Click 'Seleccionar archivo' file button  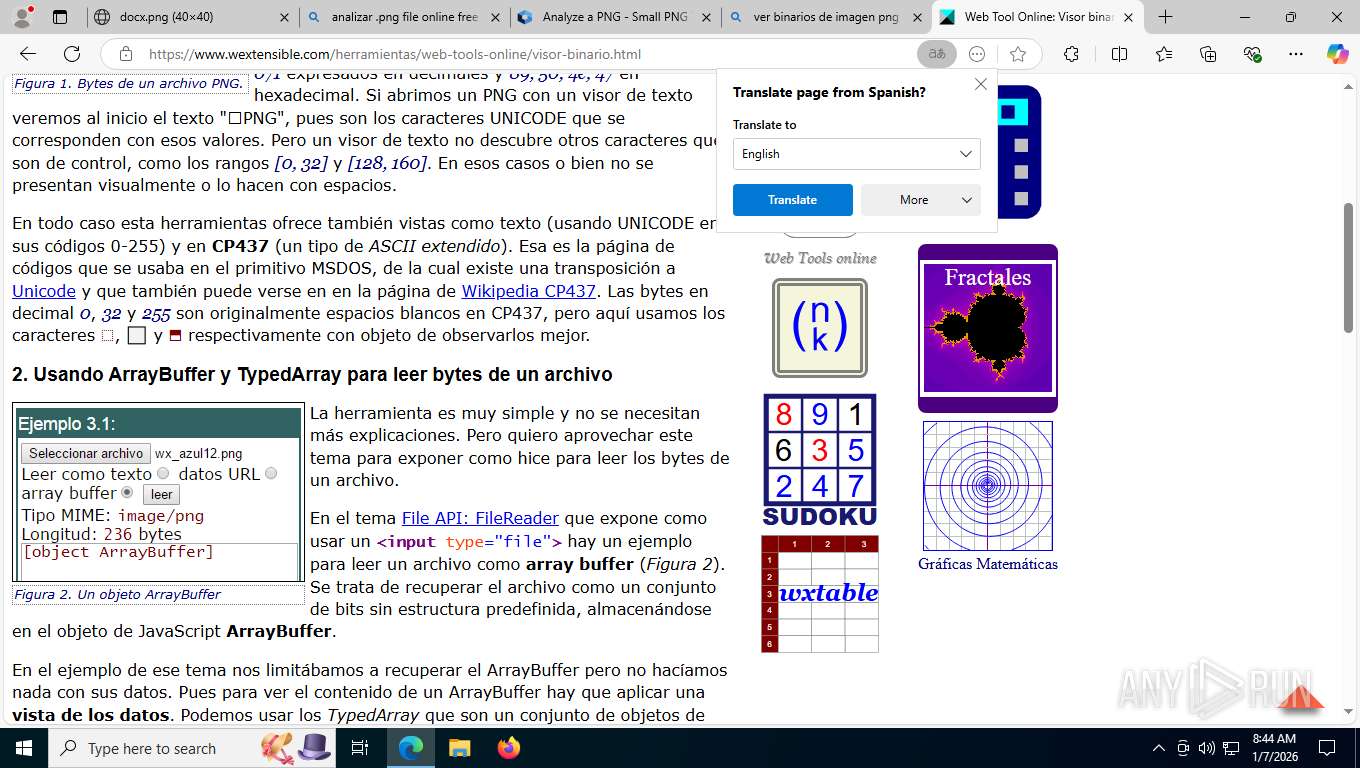pyautogui.click(x=86, y=454)
